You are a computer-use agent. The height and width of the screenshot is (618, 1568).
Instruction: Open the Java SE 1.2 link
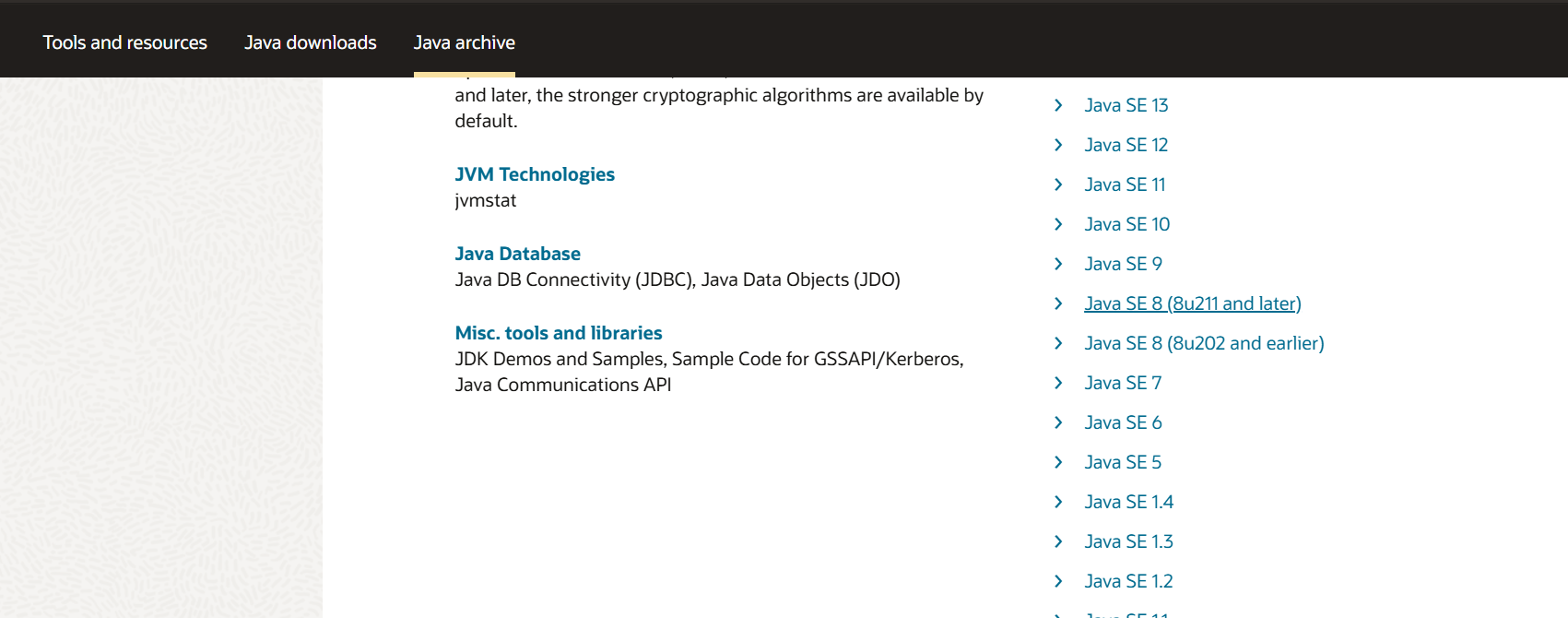1129,581
